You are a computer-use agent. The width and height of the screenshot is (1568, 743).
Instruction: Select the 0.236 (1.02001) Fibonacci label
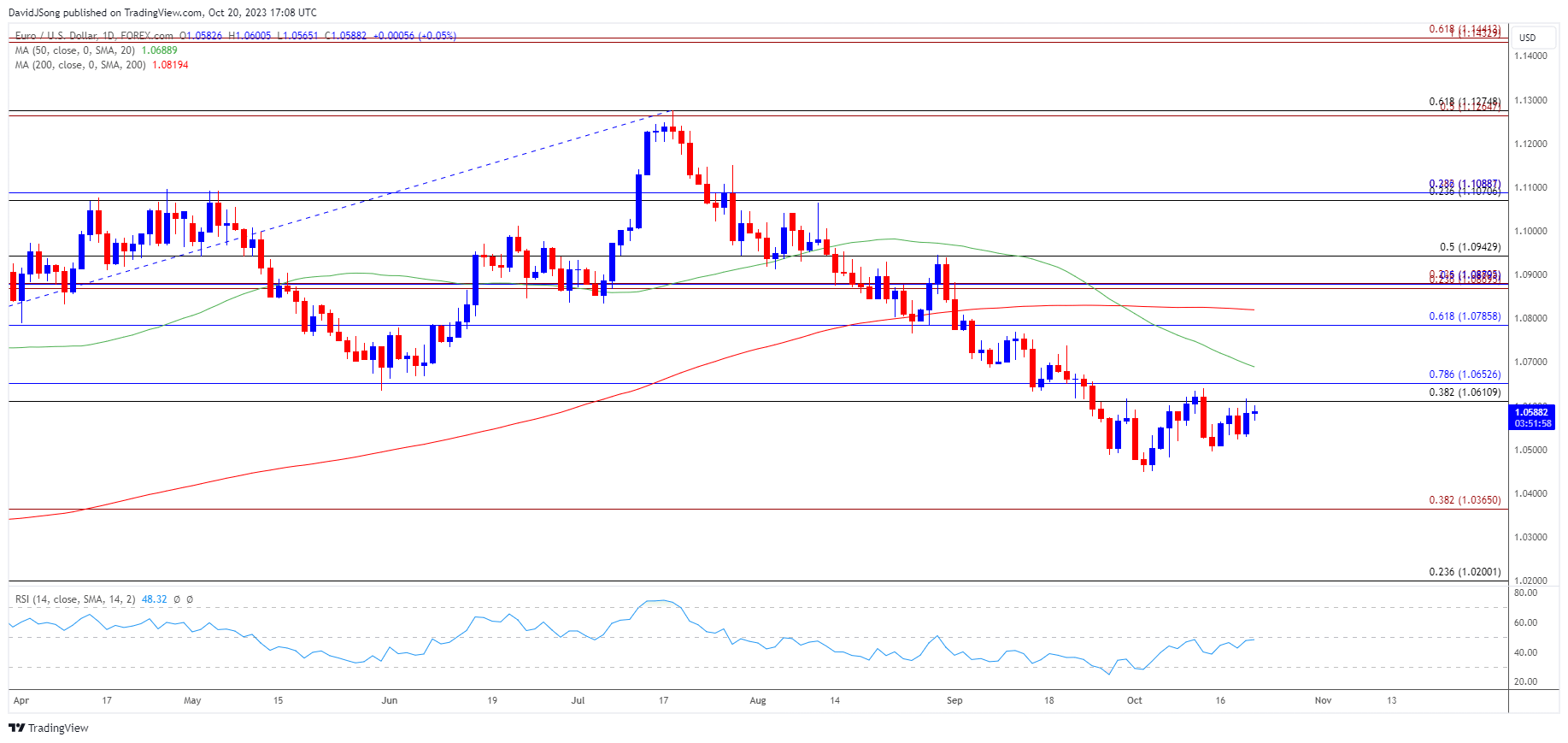1465,572
